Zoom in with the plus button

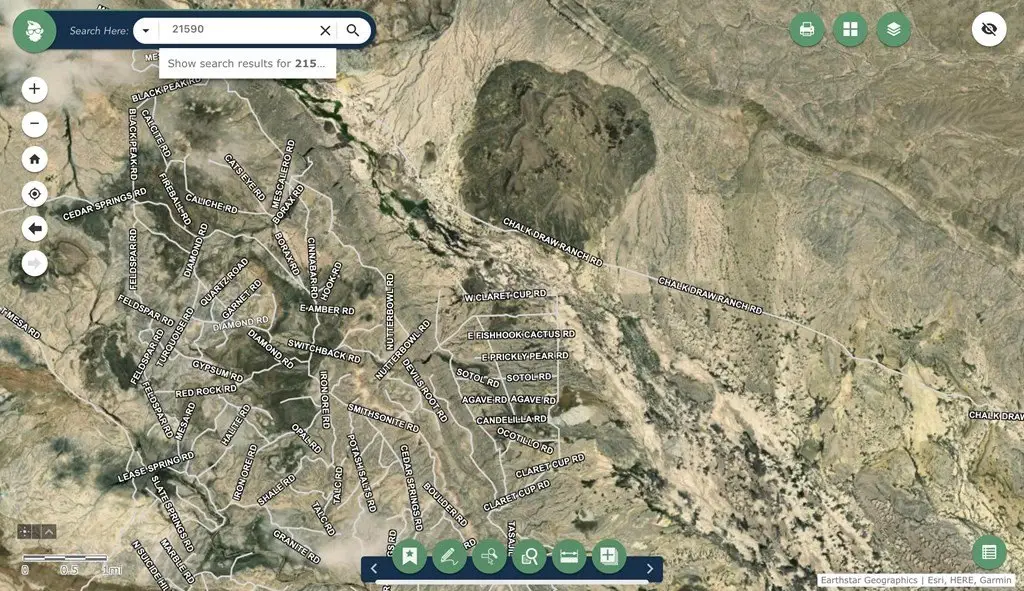click(35, 89)
